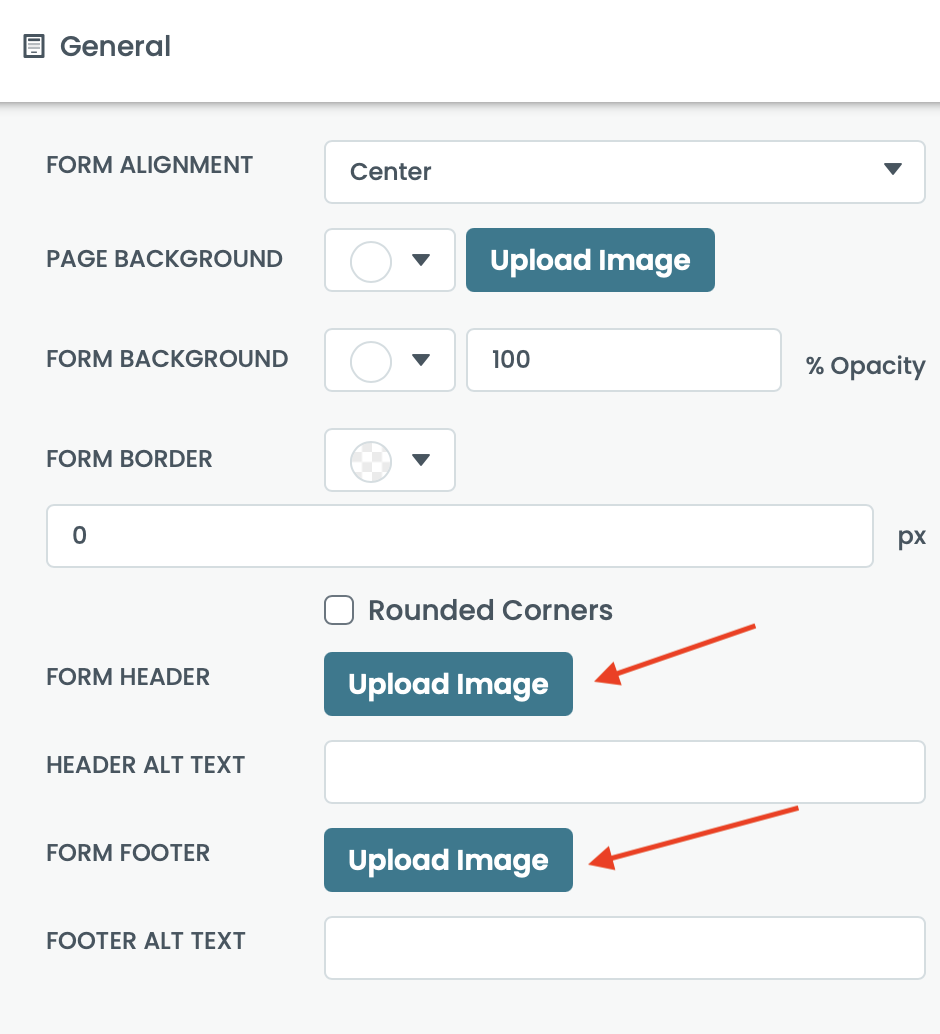Screen dimensions: 940x1034
Task: Click the General section heading
Action: point(115,47)
